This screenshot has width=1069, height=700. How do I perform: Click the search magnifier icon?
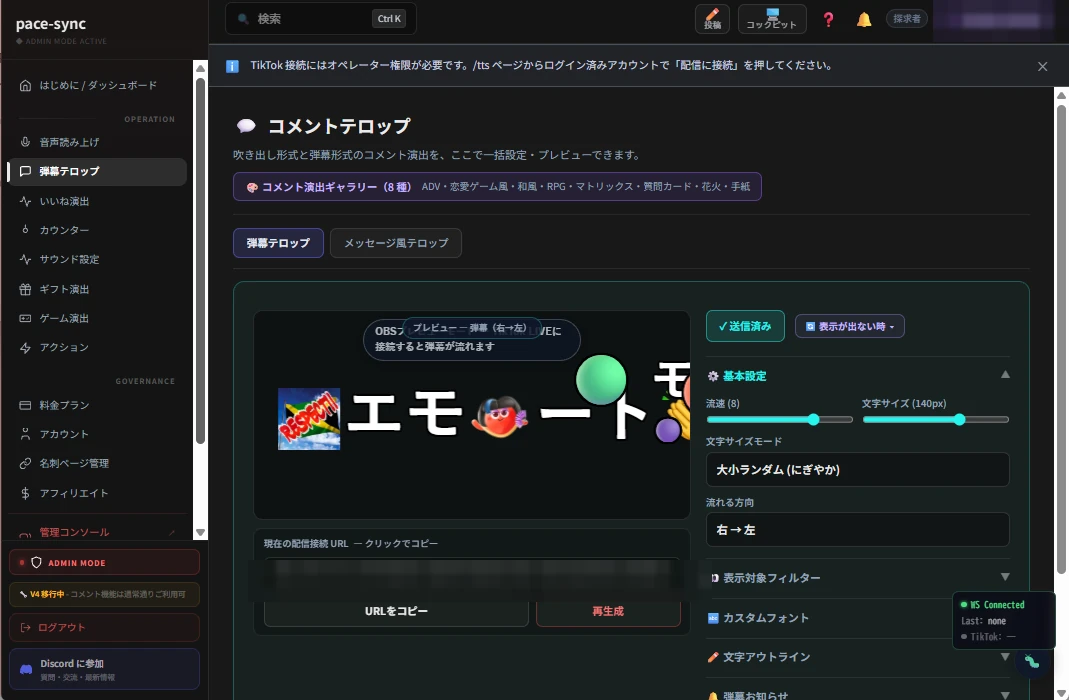(243, 19)
